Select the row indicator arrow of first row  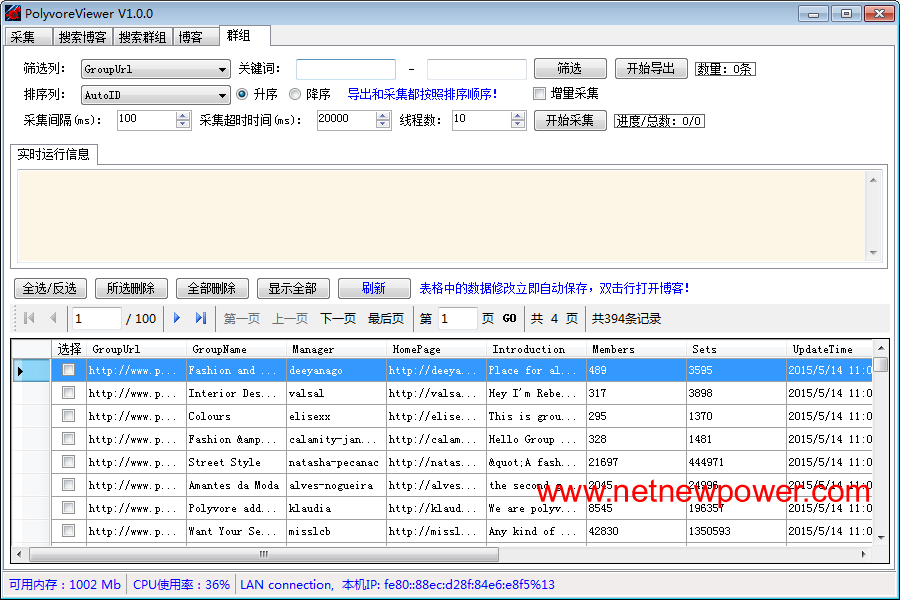pyautogui.click(x=21, y=371)
